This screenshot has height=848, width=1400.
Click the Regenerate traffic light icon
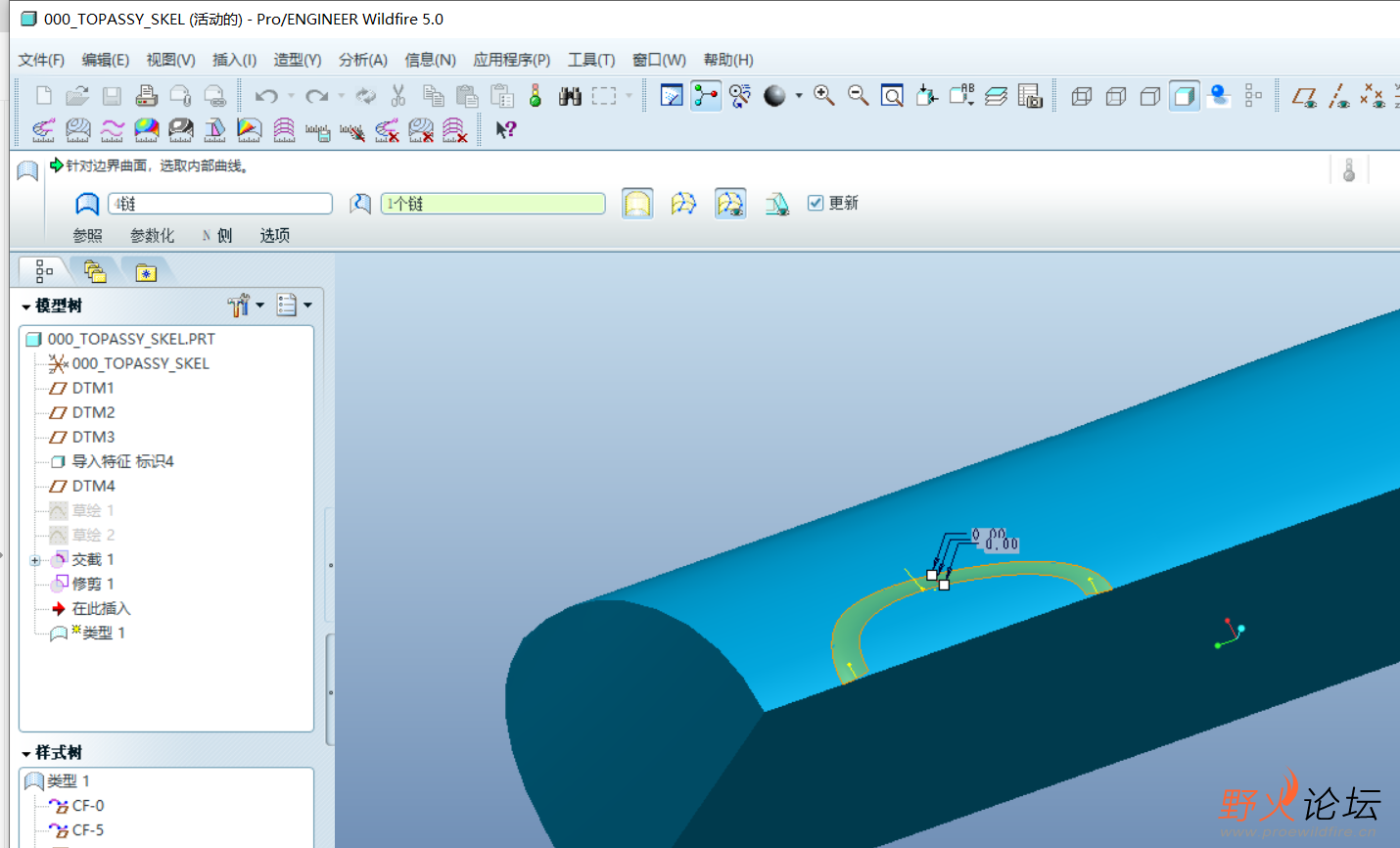tap(535, 96)
